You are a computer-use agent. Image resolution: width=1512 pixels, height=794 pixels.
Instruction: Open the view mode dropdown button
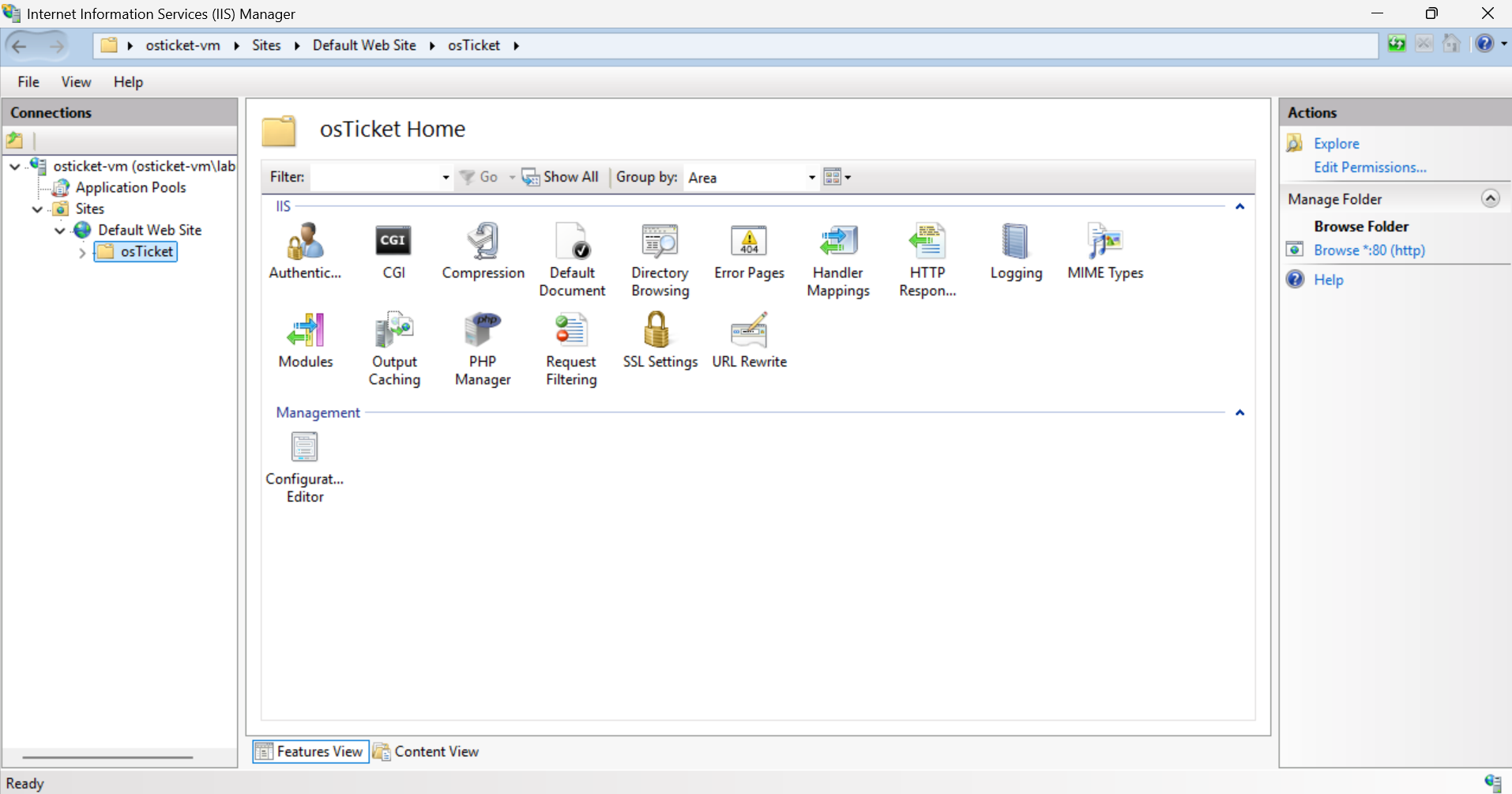coord(837,177)
